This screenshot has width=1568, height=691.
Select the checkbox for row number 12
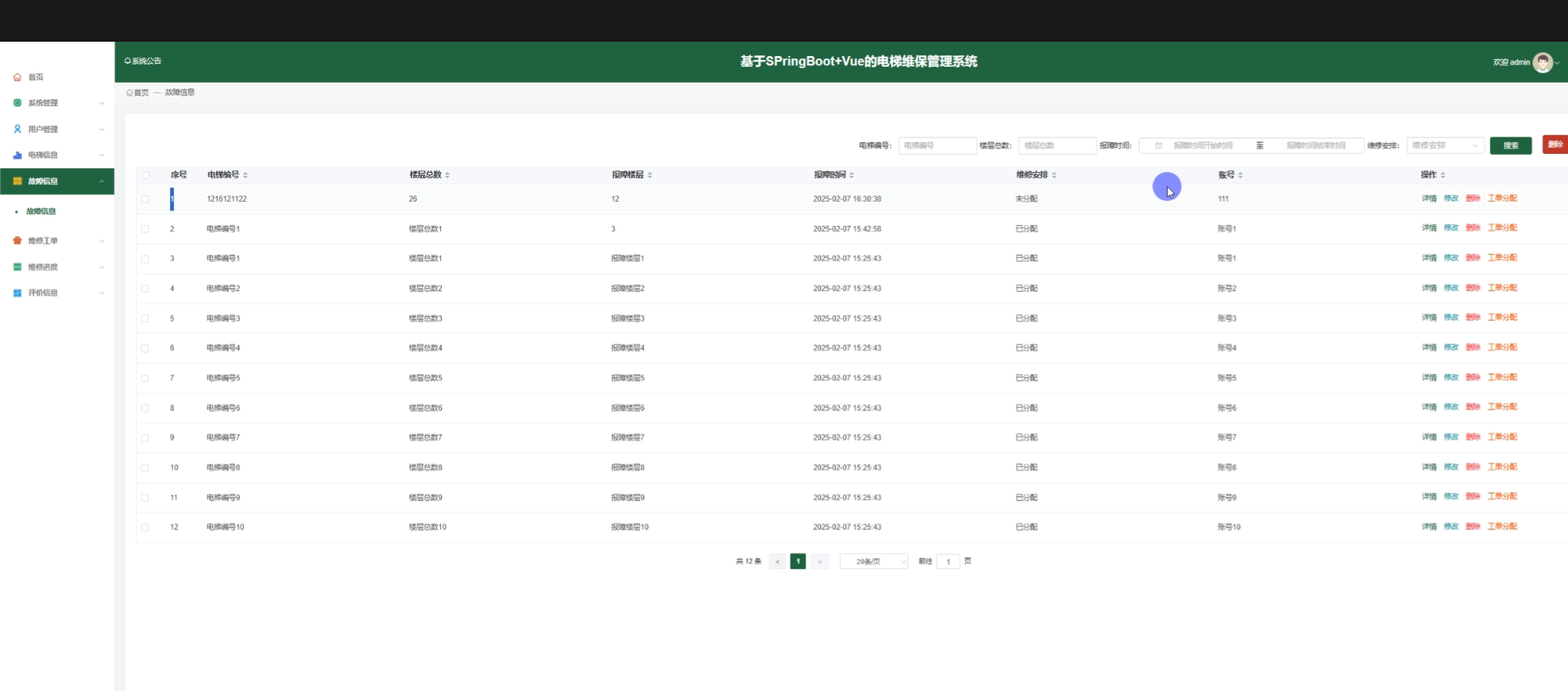tap(145, 527)
